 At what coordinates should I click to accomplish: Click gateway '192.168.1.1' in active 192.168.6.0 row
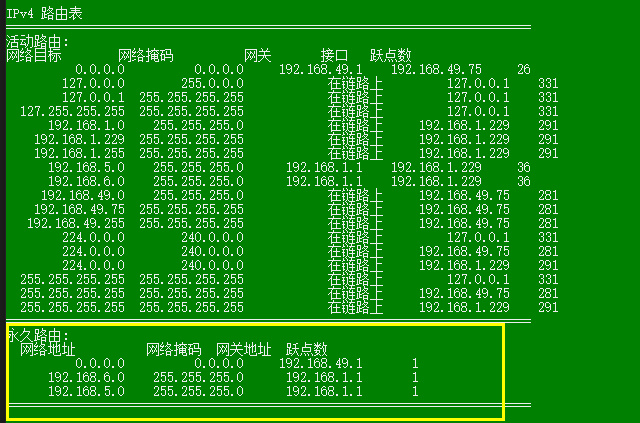click(x=324, y=181)
